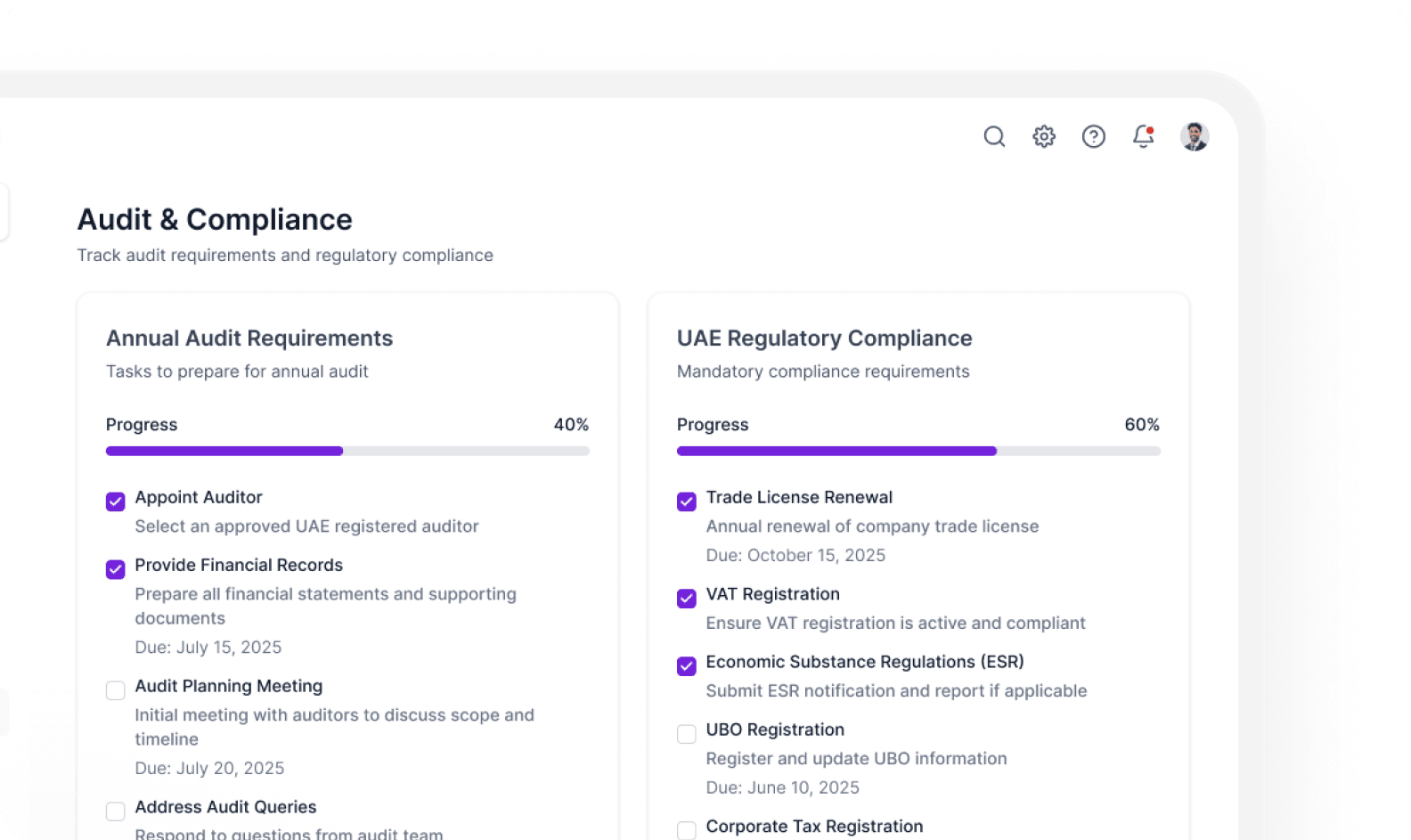
Task: Click the Audit Planning Meeting task title
Action: point(229,686)
